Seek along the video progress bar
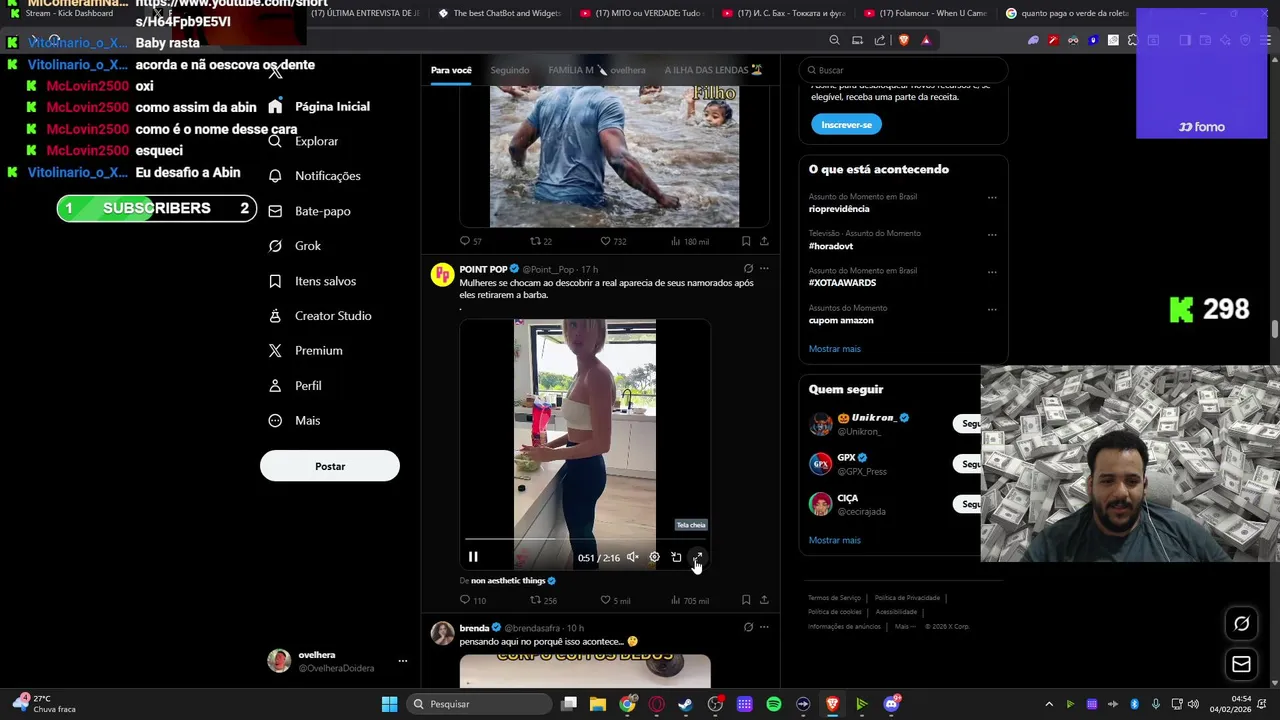Screen dimensions: 1280x720 coord(585,539)
